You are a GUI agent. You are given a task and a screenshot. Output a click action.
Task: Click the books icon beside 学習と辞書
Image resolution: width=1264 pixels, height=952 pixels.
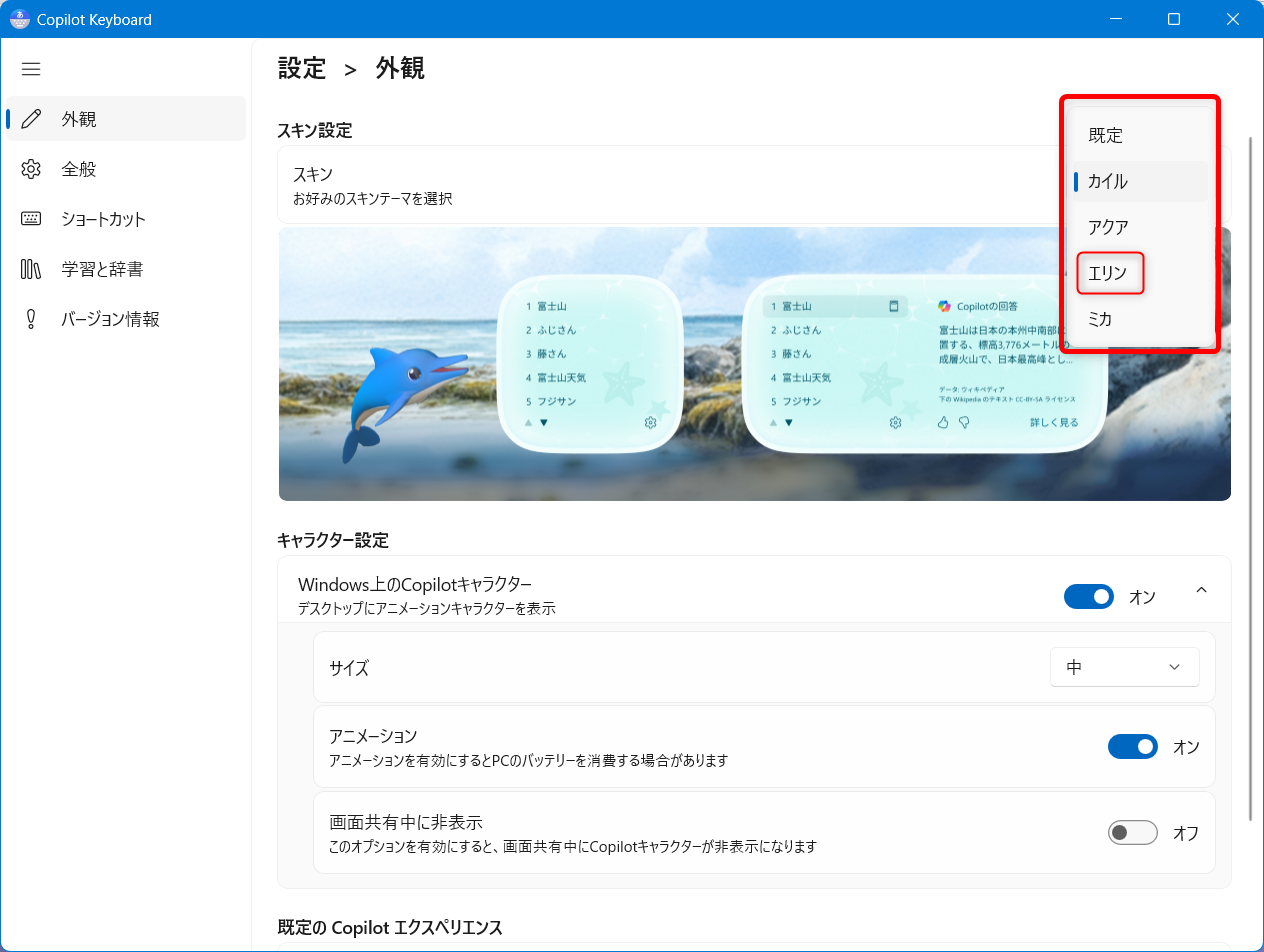tap(31, 269)
